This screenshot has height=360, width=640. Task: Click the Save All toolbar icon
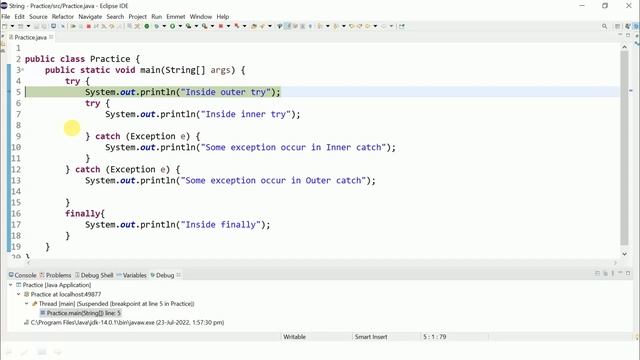pos(44,26)
